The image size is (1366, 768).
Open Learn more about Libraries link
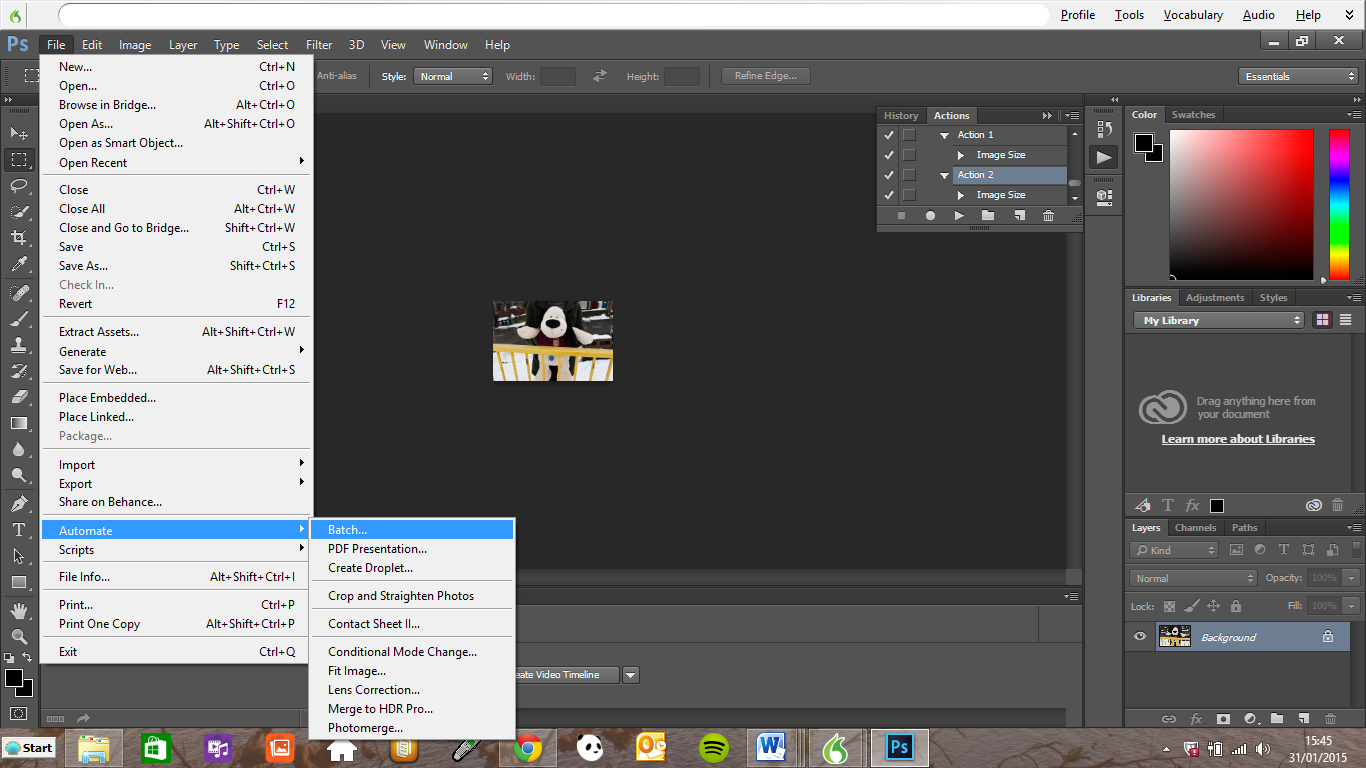(x=1237, y=438)
